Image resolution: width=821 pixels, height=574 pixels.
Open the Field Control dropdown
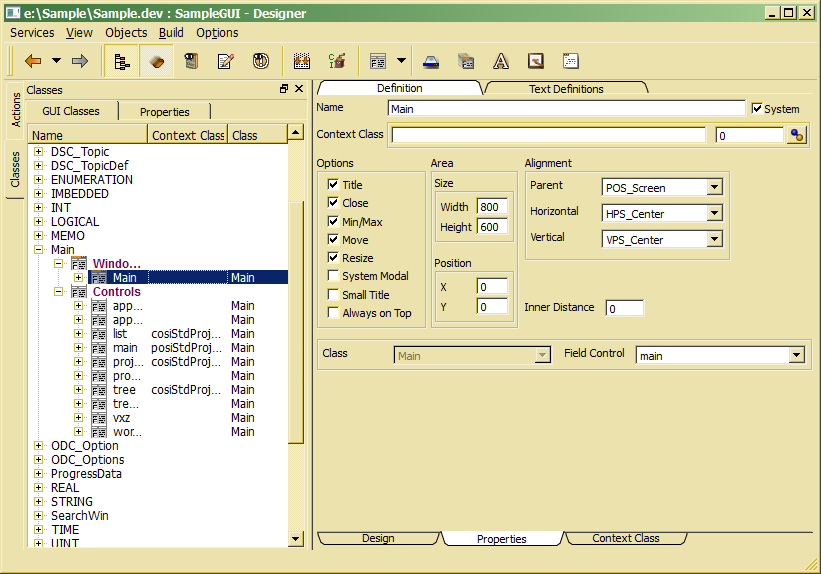click(796, 355)
